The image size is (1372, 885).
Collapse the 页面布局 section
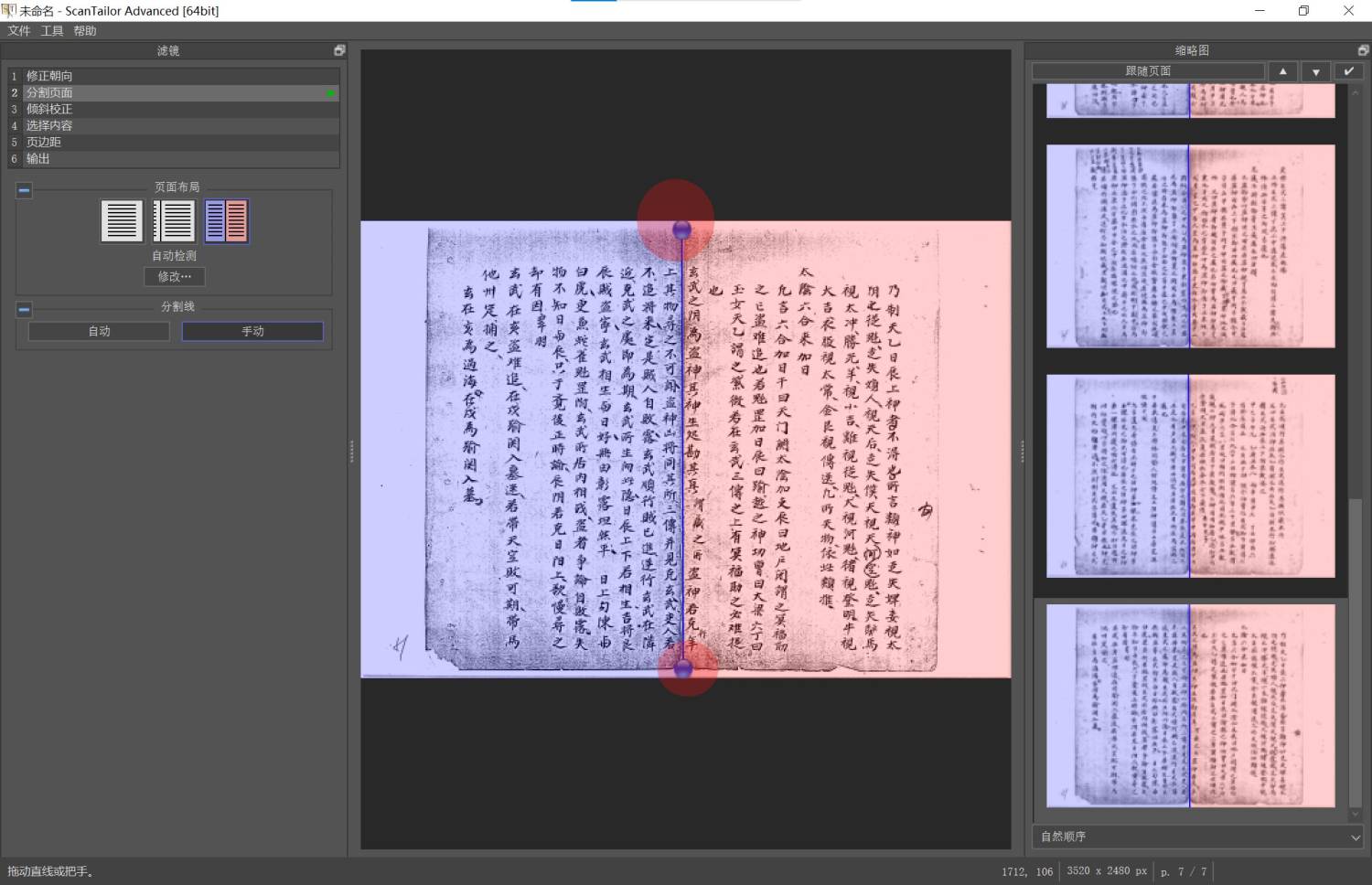pos(24,190)
